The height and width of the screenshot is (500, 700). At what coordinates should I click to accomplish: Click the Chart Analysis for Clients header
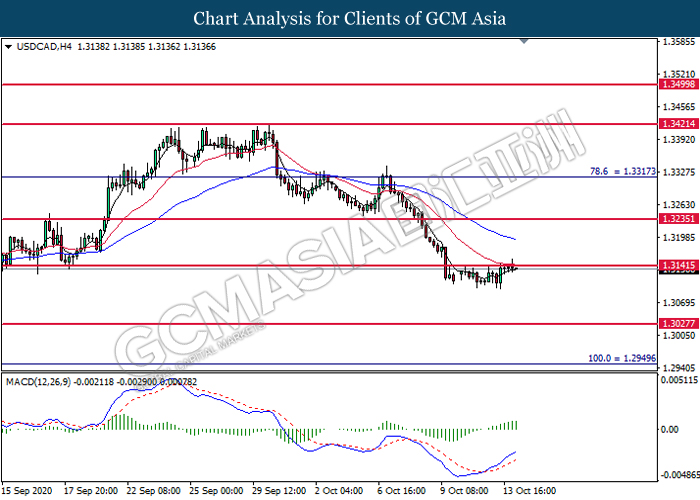click(x=350, y=19)
